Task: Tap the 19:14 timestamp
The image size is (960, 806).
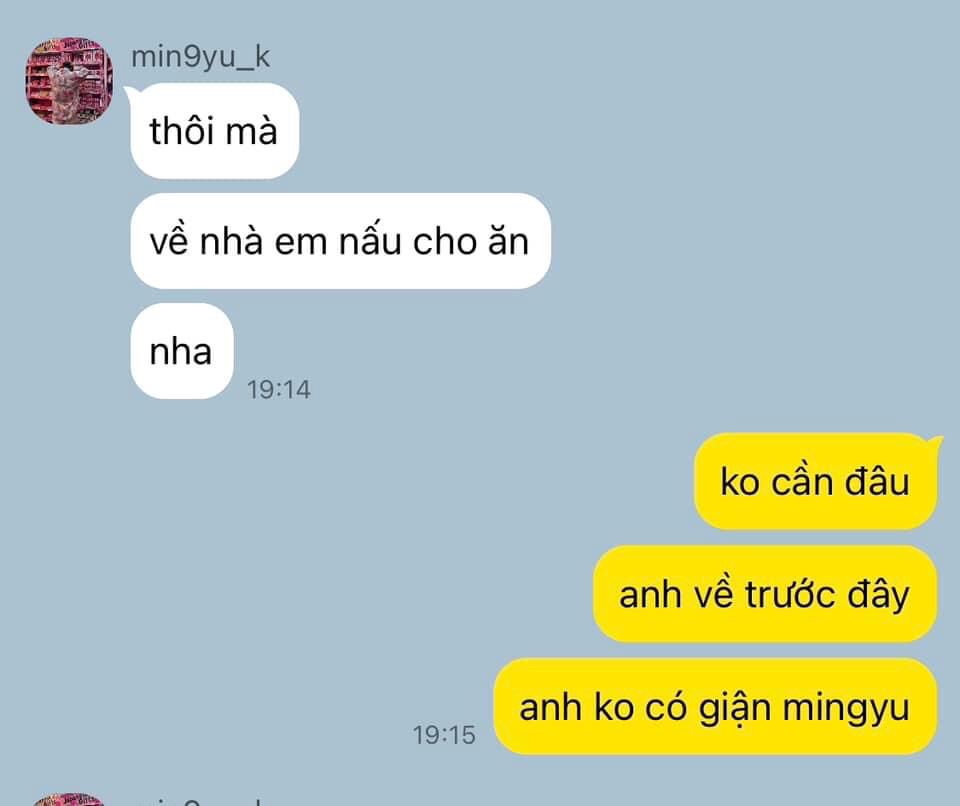Action: pyautogui.click(x=279, y=390)
